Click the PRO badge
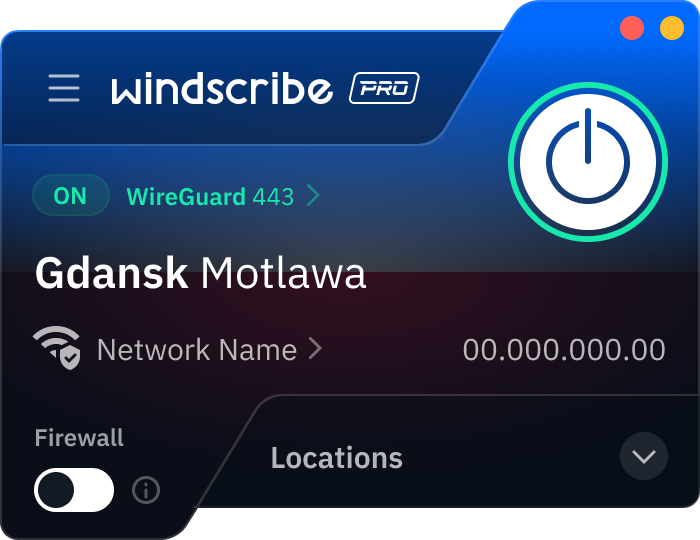 pos(384,88)
